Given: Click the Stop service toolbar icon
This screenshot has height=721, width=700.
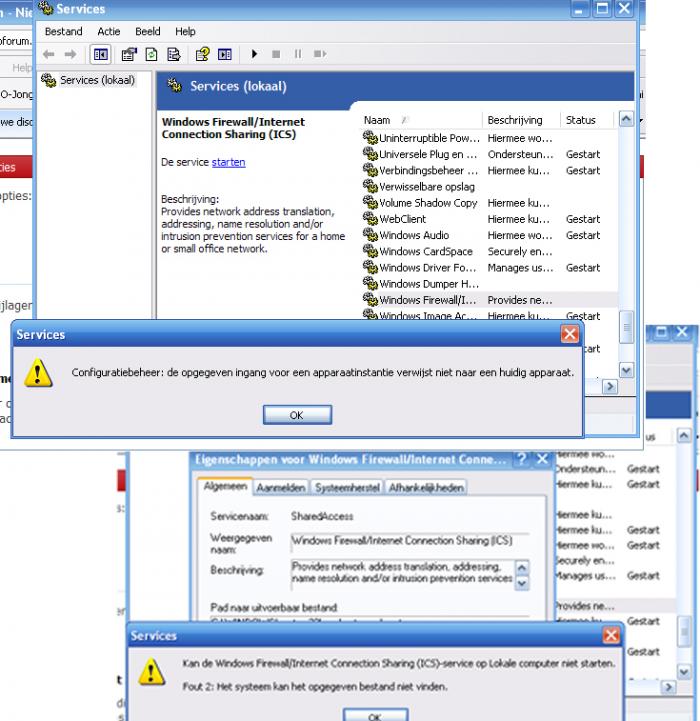Looking at the screenshot, I should point(276,54).
